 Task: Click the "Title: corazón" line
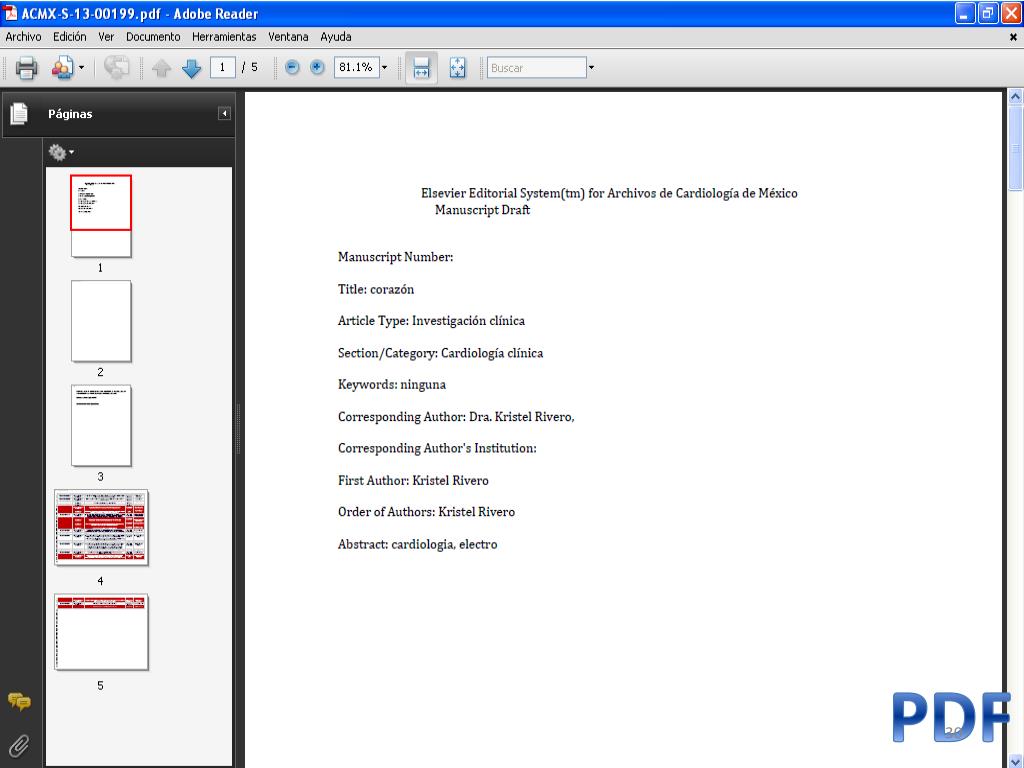pos(376,289)
